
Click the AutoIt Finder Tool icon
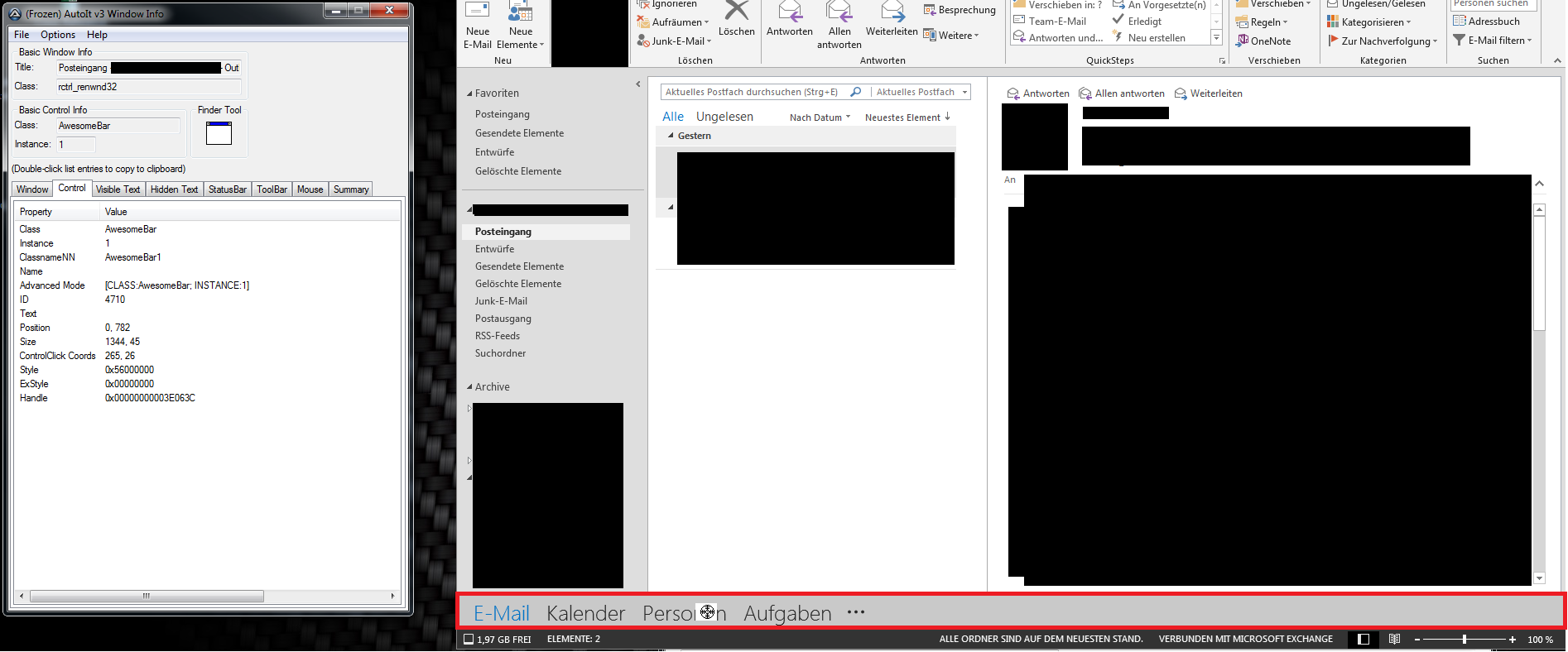[x=219, y=133]
